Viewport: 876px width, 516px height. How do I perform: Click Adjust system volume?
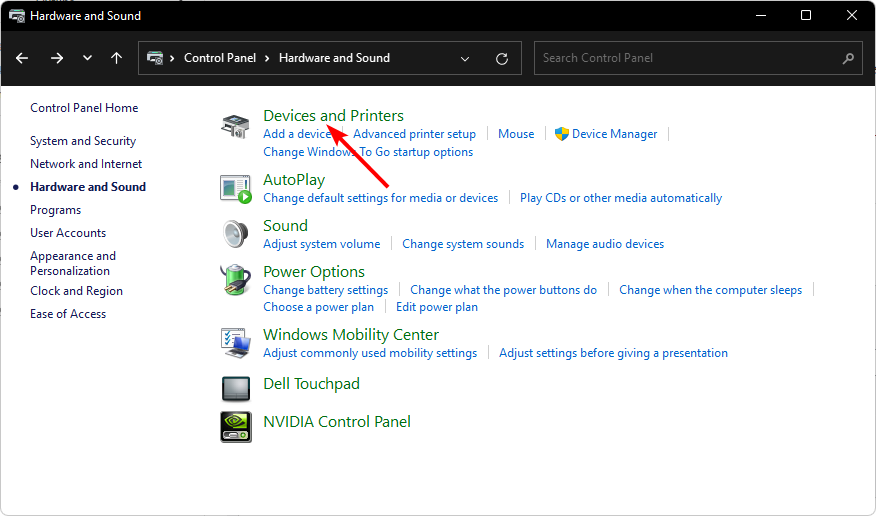point(321,244)
